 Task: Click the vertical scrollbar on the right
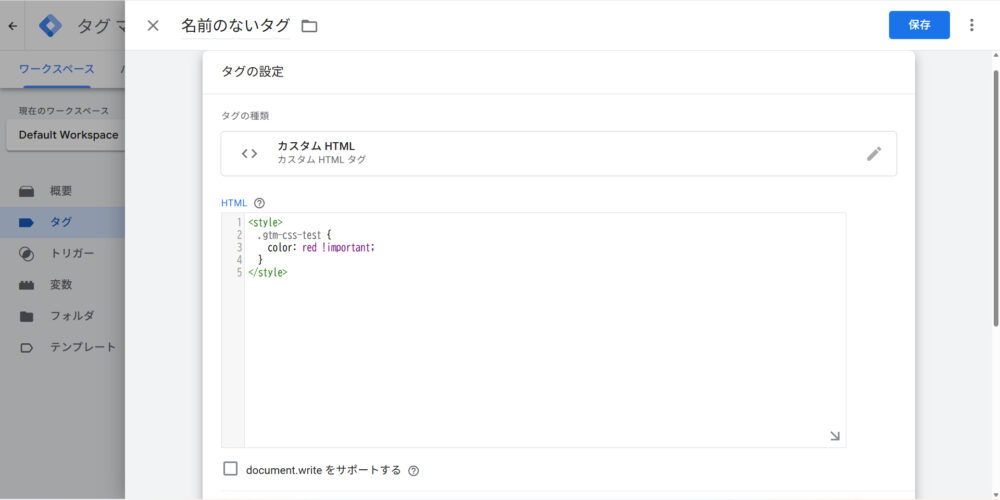[995, 200]
